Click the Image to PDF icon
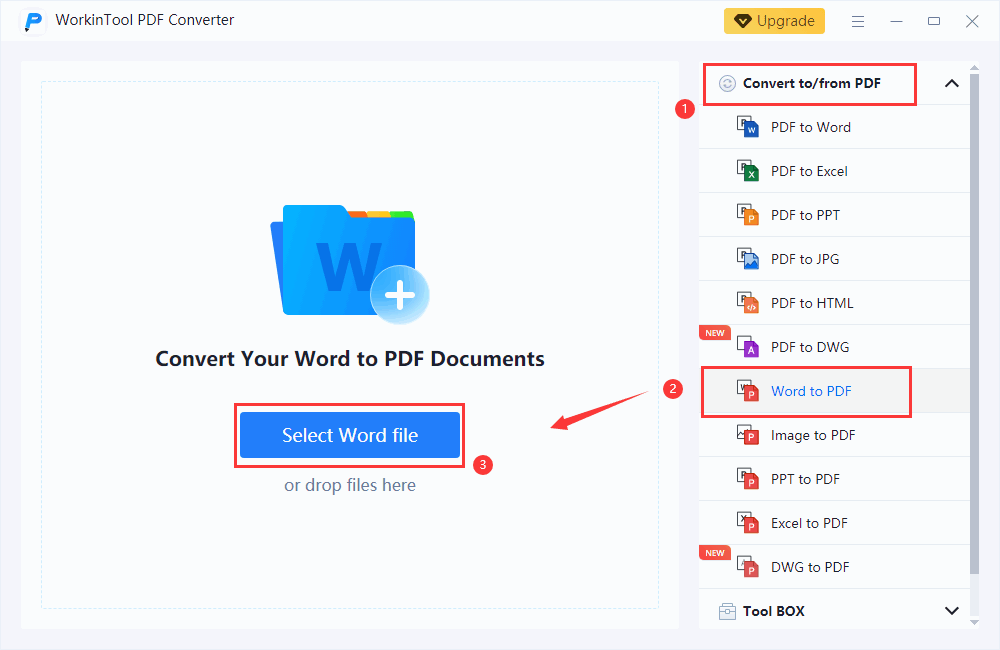The height and width of the screenshot is (650, 1000). point(748,435)
